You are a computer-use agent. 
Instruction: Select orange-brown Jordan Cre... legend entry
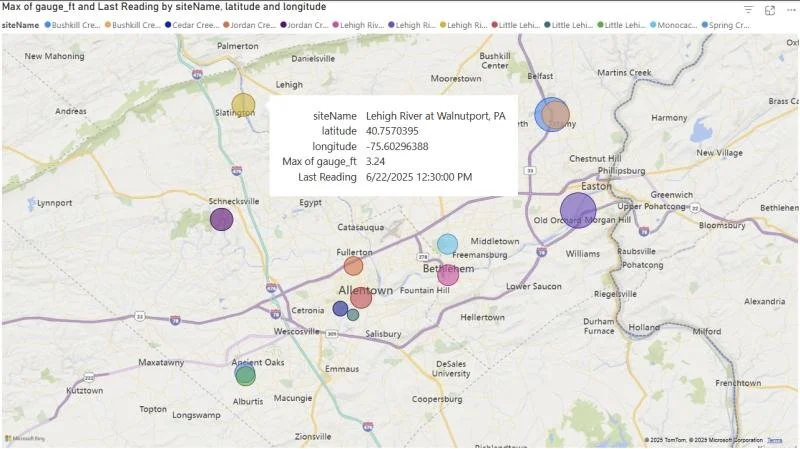pyautogui.click(x=250, y=24)
